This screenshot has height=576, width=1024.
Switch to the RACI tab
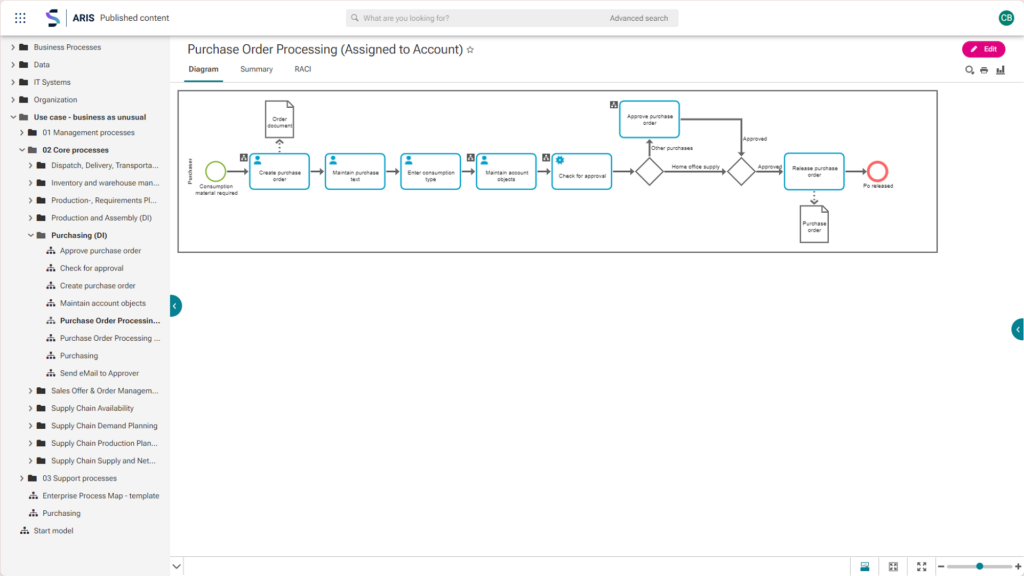point(302,69)
